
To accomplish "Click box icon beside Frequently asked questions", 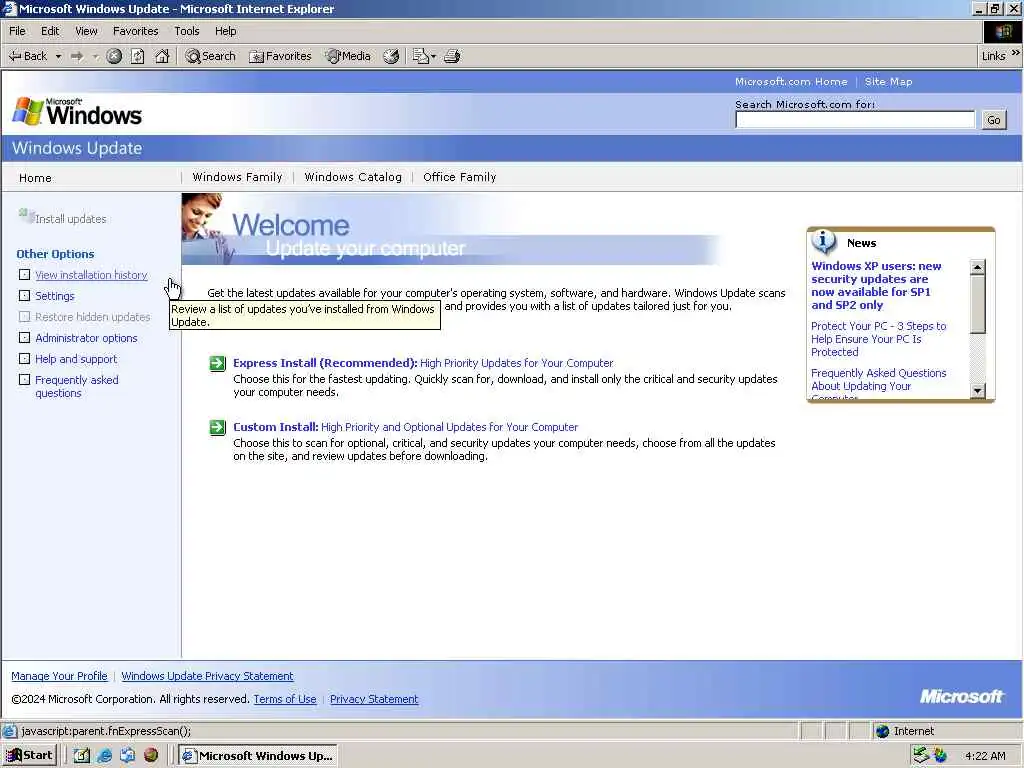I will [x=24, y=379].
